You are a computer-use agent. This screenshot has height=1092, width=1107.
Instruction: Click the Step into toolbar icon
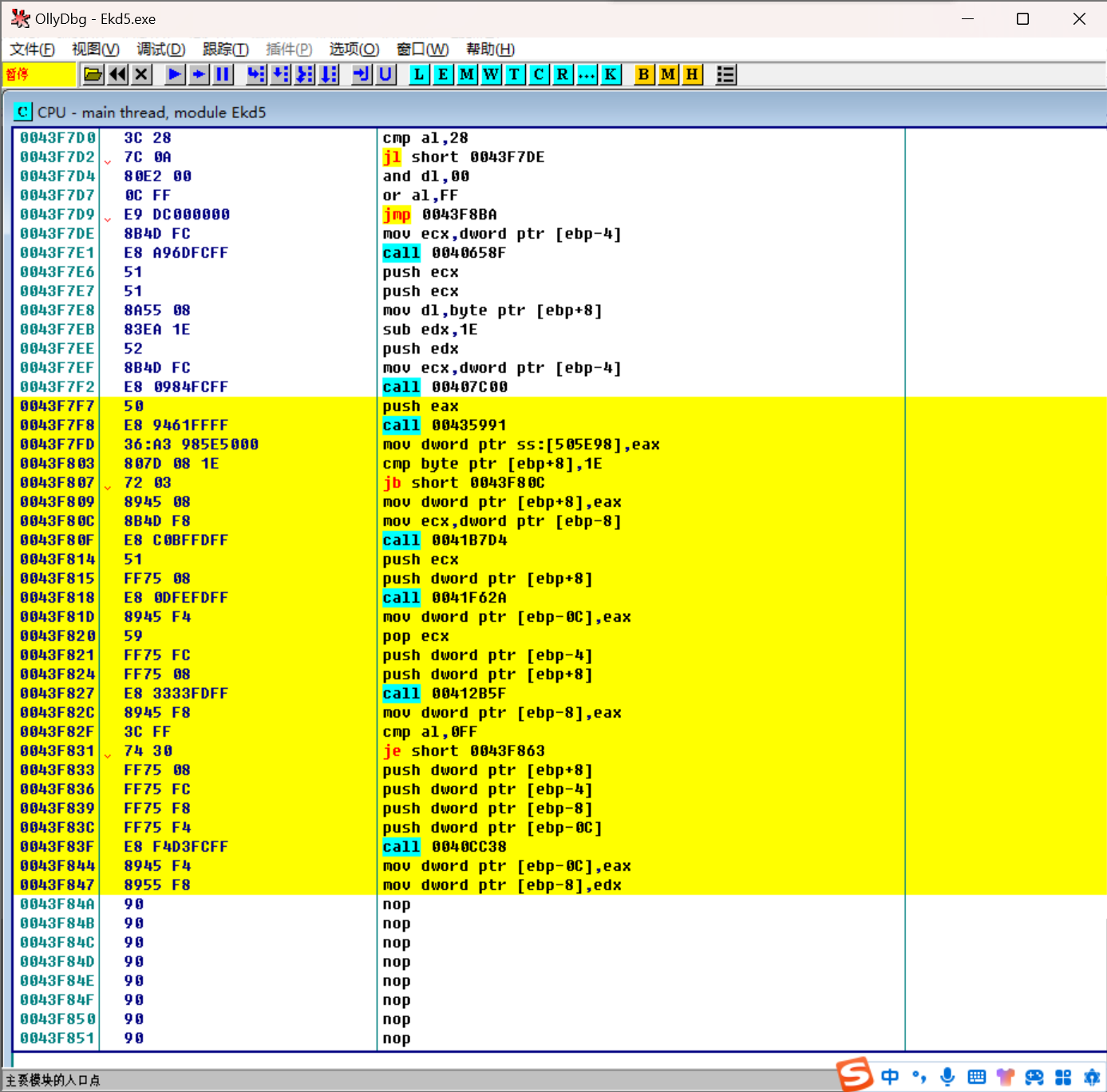pyautogui.click(x=256, y=74)
